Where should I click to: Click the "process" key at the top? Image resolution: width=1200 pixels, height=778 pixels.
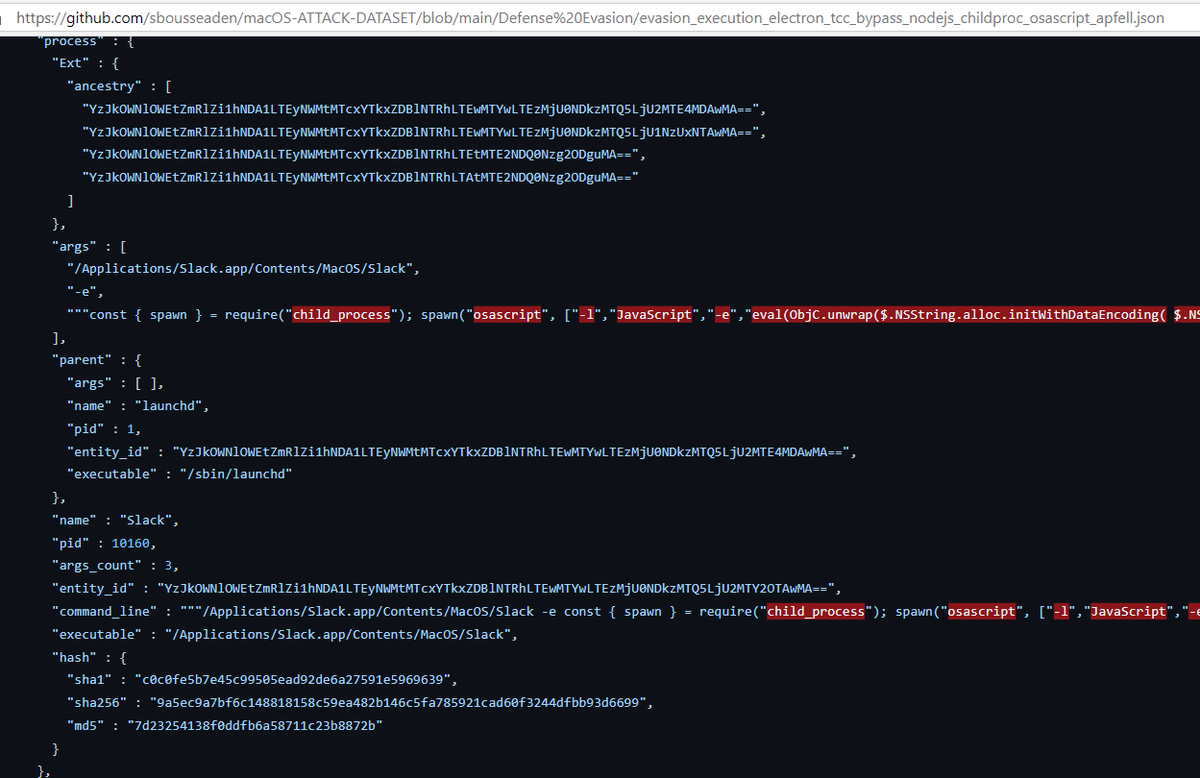pos(70,41)
